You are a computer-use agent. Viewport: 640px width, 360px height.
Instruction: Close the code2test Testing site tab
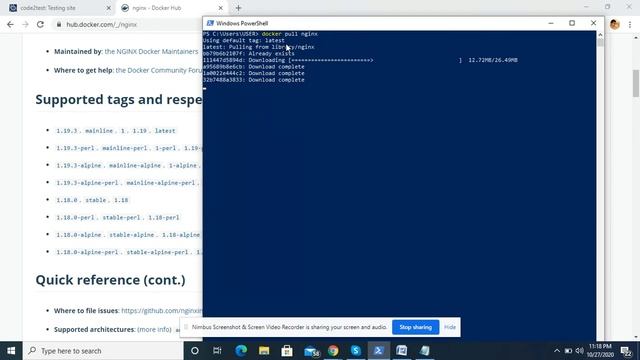click(x=109, y=8)
